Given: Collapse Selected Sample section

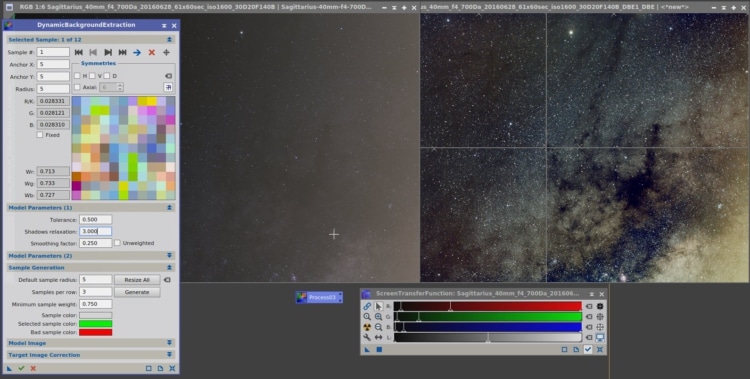Looking at the screenshot, I should point(169,40).
